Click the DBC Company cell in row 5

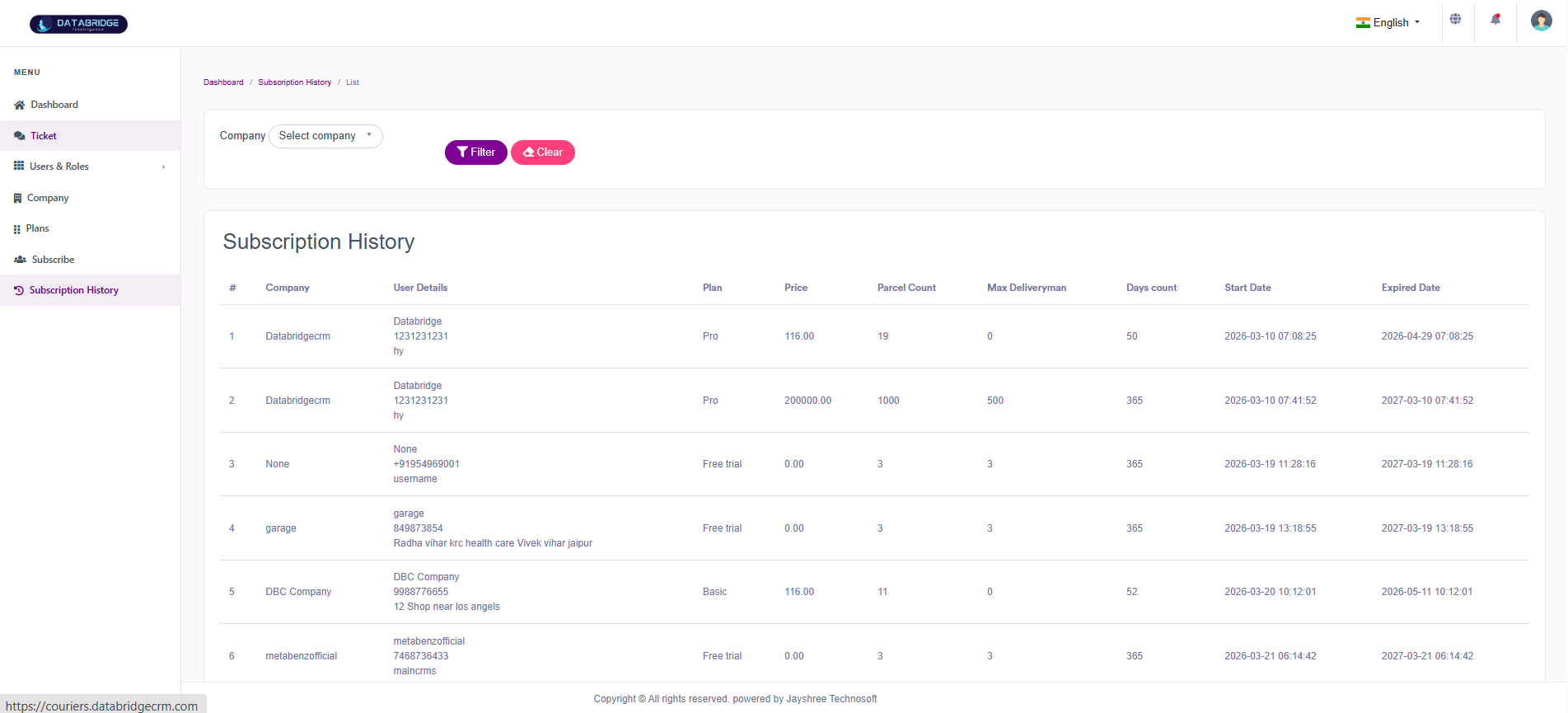click(x=298, y=592)
